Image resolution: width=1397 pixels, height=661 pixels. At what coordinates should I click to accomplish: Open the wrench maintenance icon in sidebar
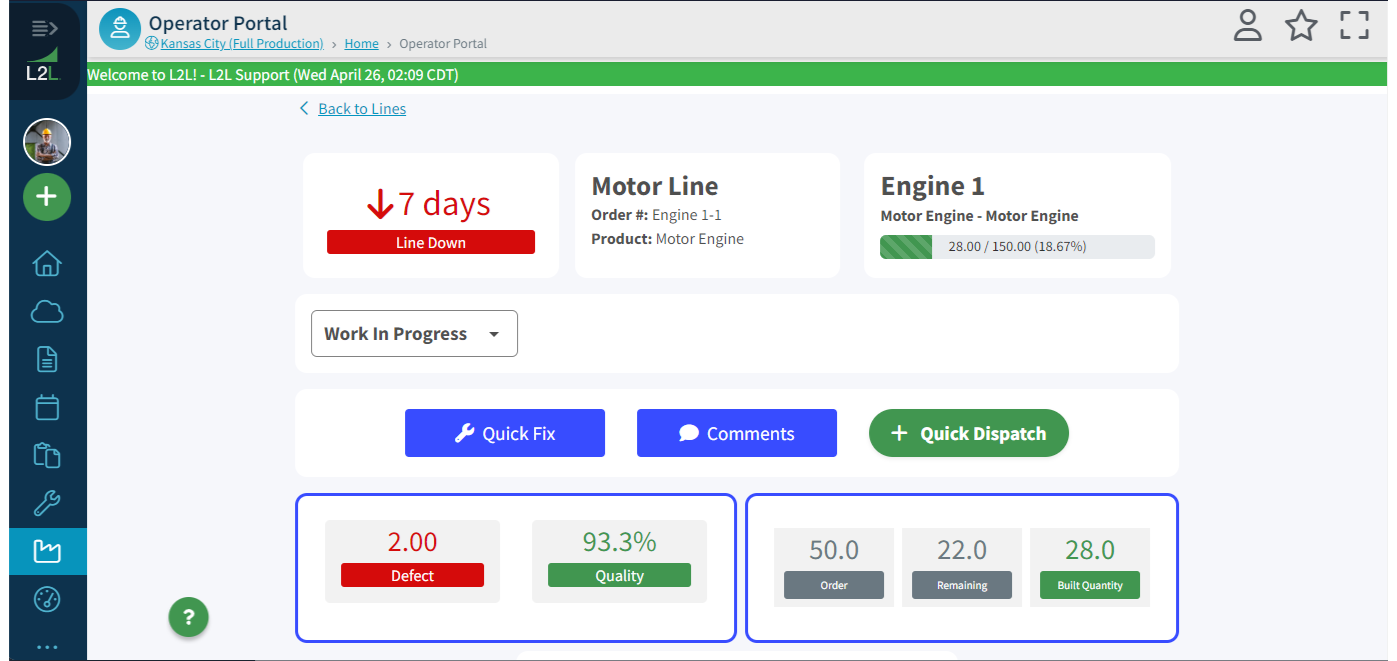pyautogui.click(x=47, y=503)
